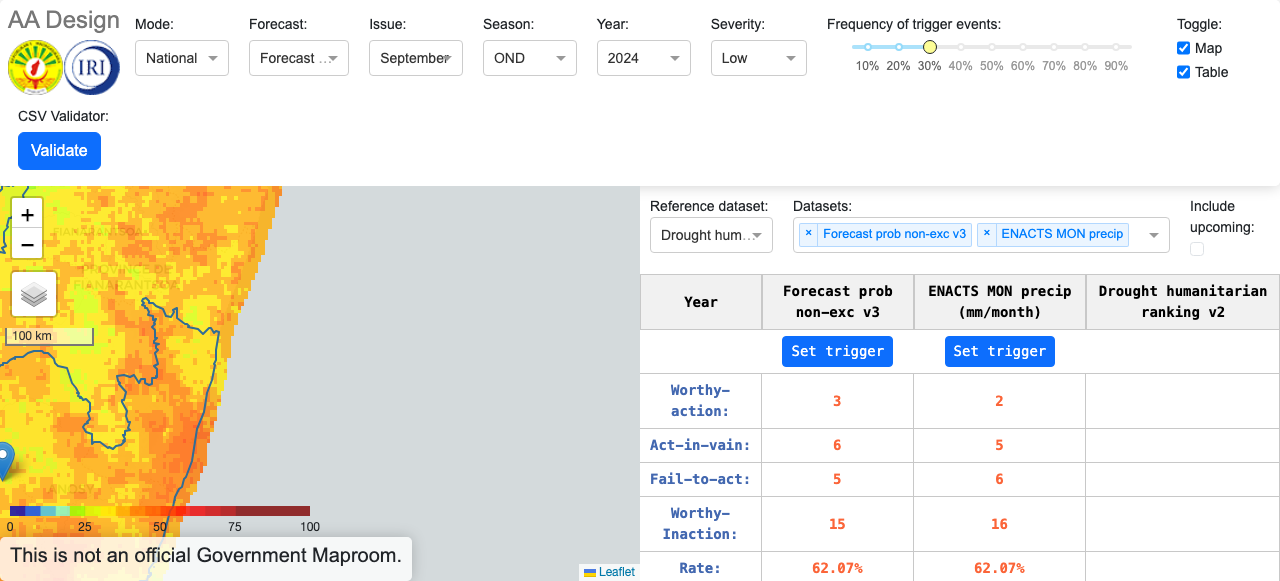Open the Severity dropdown showing Low
The height and width of the screenshot is (581, 1280).
pos(758,58)
